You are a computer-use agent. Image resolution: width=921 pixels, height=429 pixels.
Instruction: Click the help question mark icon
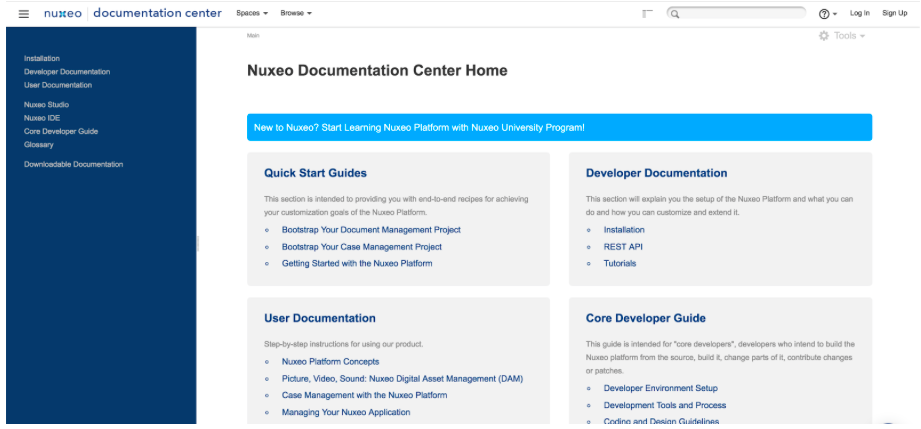pyautogui.click(x=824, y=14)
